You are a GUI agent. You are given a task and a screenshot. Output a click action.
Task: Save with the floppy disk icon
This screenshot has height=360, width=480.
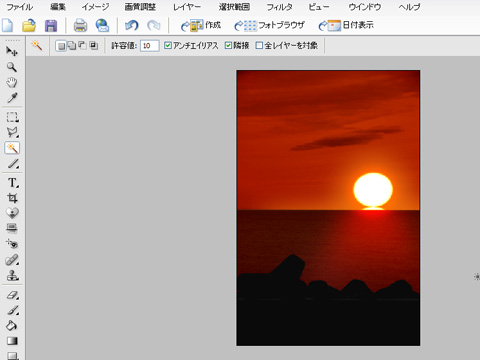coord(51,25)
